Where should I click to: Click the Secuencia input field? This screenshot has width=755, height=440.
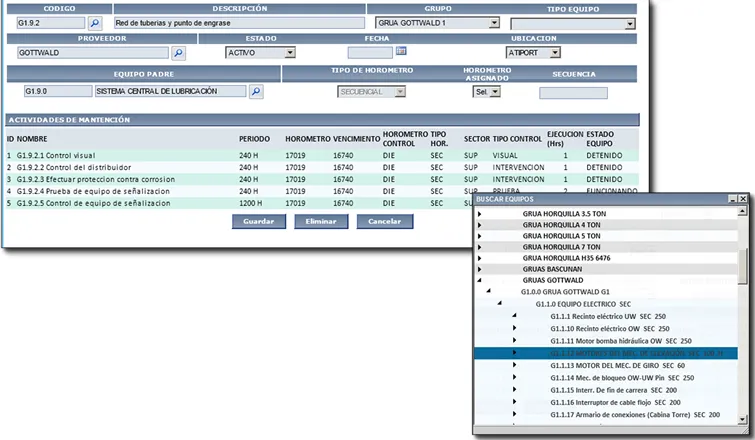tap(573, 93)
